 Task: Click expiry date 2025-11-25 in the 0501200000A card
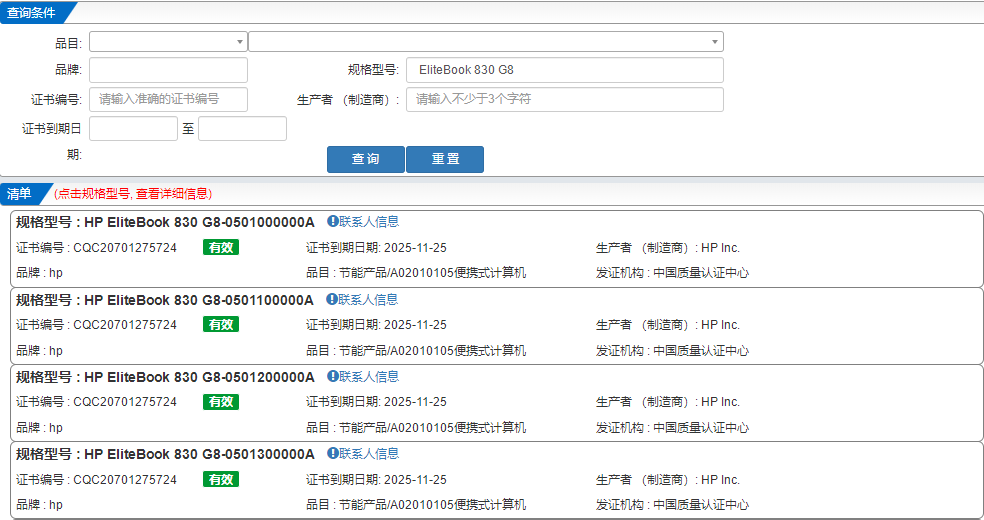pos(415,402)
